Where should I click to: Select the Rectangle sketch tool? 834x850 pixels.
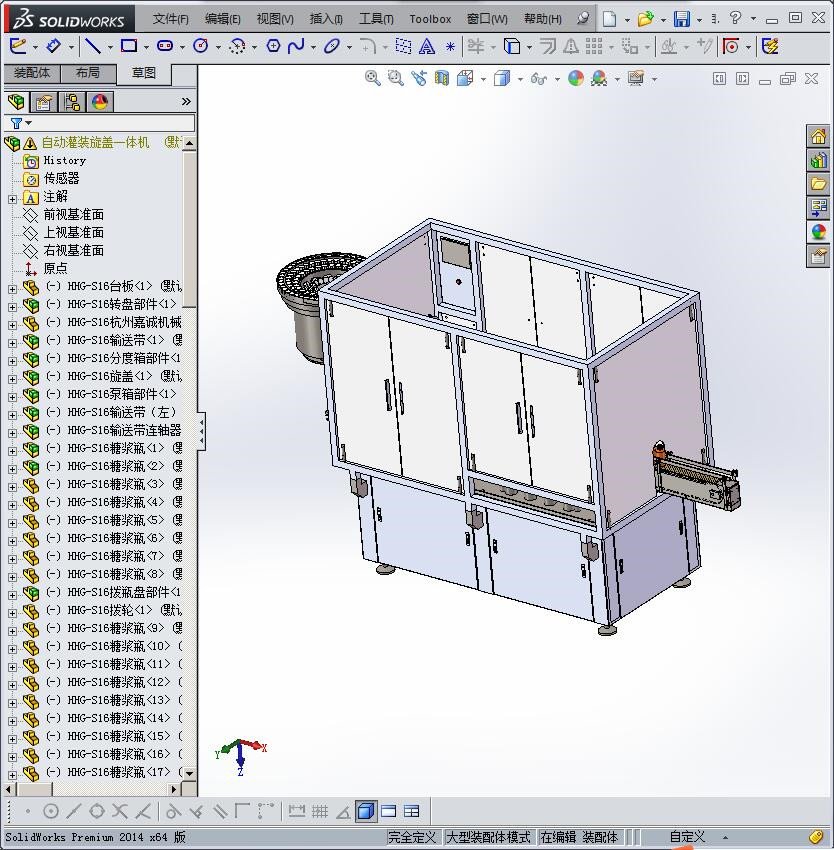129,46
